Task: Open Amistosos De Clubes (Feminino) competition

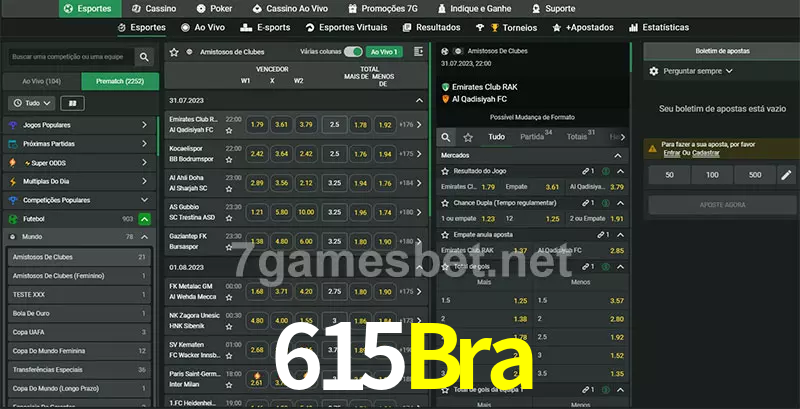Action: tap(79, 276)
